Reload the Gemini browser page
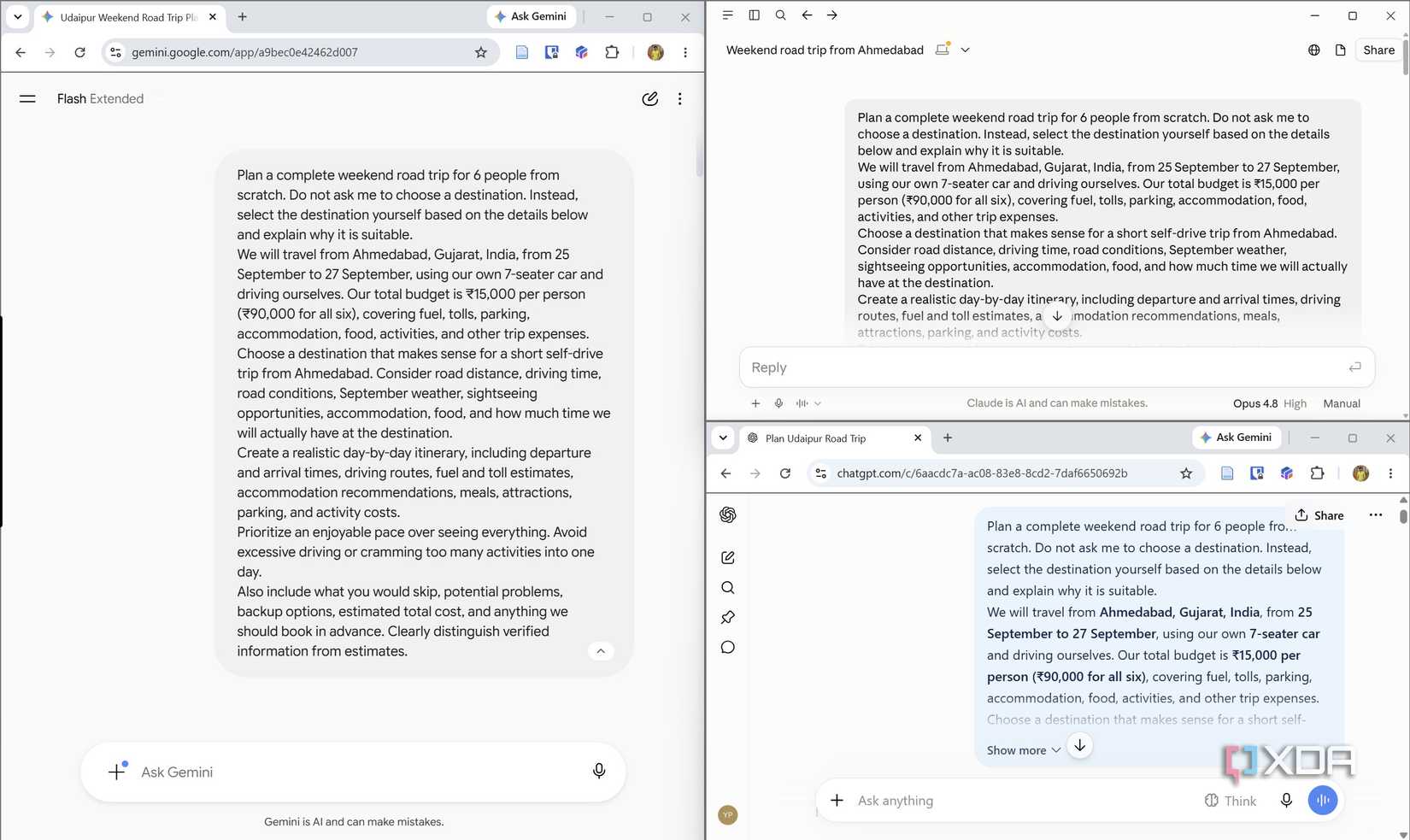The height and width of the screenshot is (840, 1410). [79, 52]
